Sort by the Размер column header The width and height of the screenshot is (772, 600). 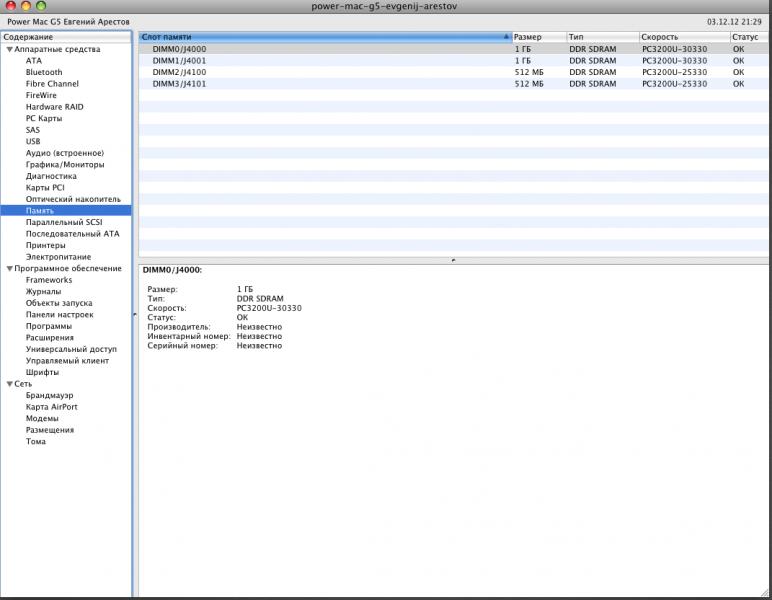(539, 37)
